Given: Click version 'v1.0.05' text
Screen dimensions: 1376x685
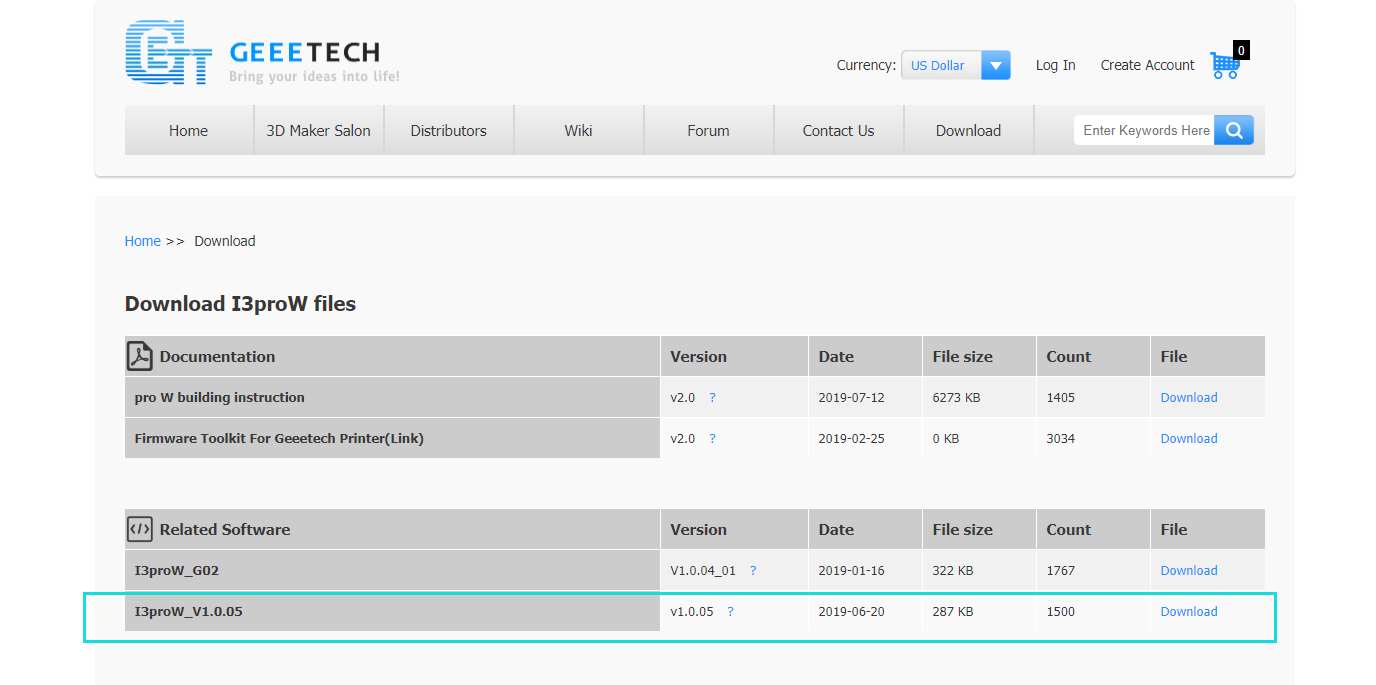Looking at the screenshot, I should 692,611.
